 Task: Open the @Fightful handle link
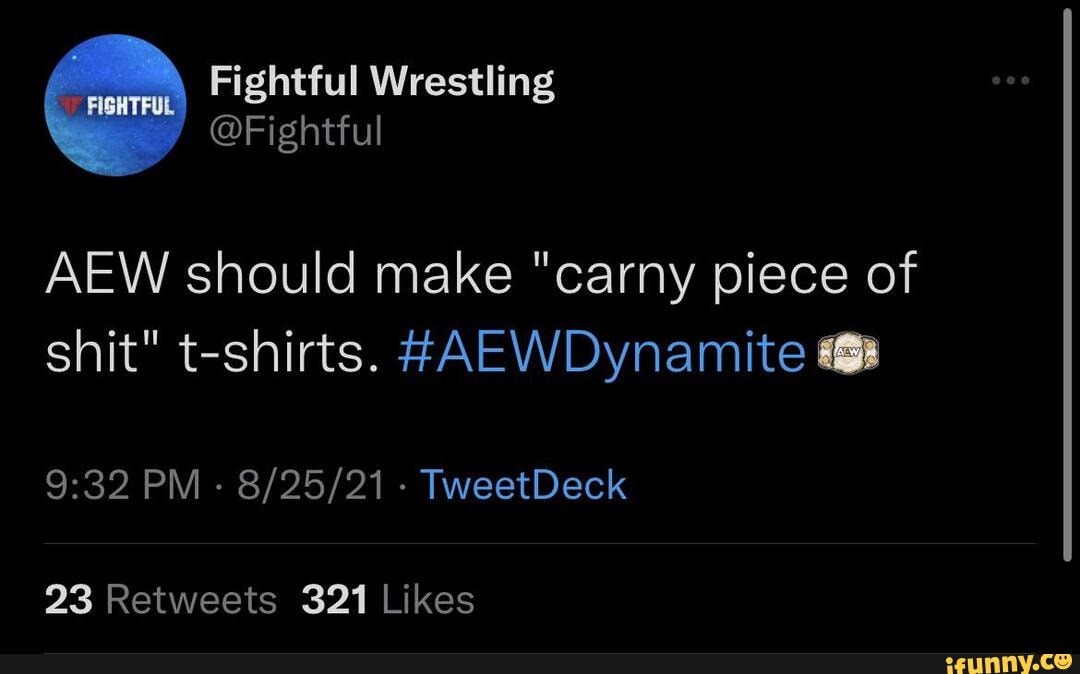point(295,130)
